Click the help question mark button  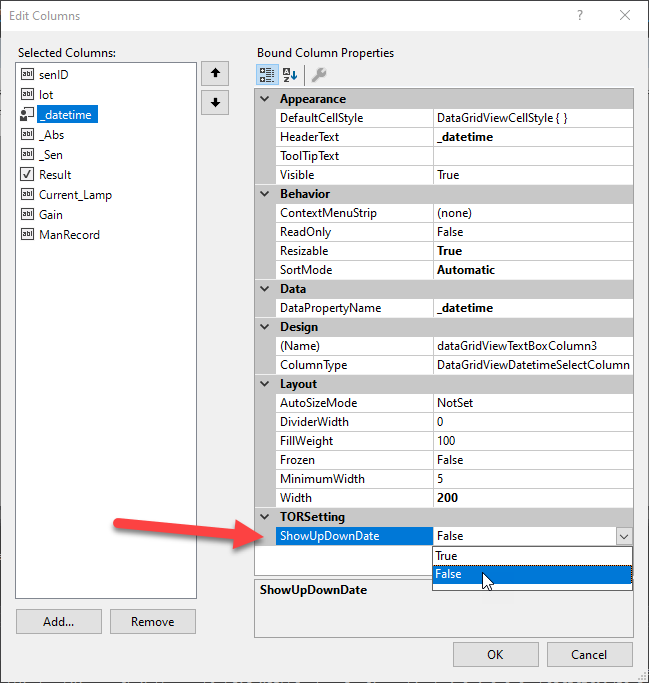click(x=580, y=16)
